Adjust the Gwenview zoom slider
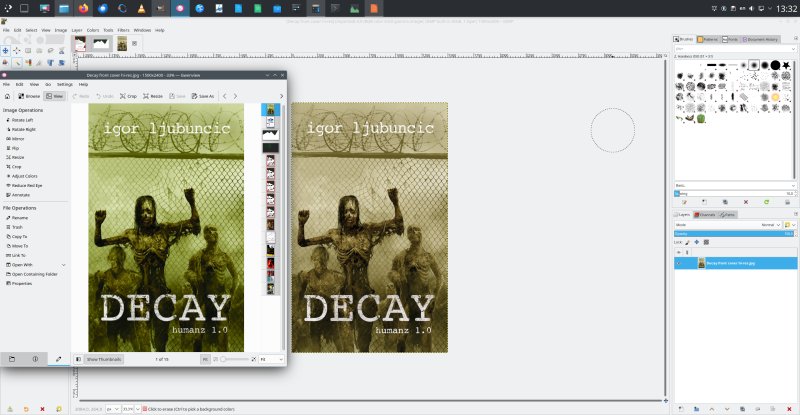This screenshot has width=800, height=415. pyautogui.click(x=235, y=358)
